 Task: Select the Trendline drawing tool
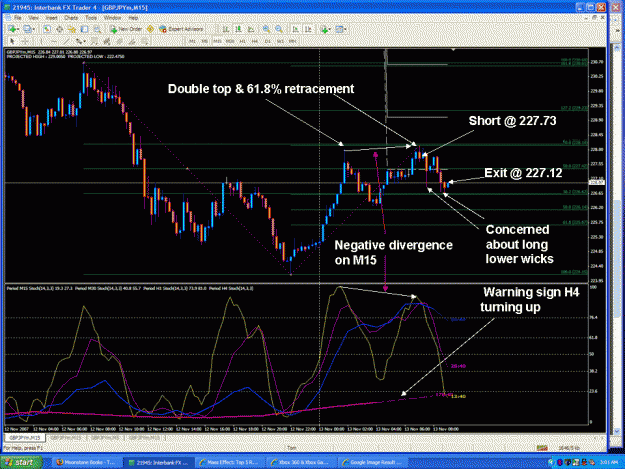pos(66,41)
